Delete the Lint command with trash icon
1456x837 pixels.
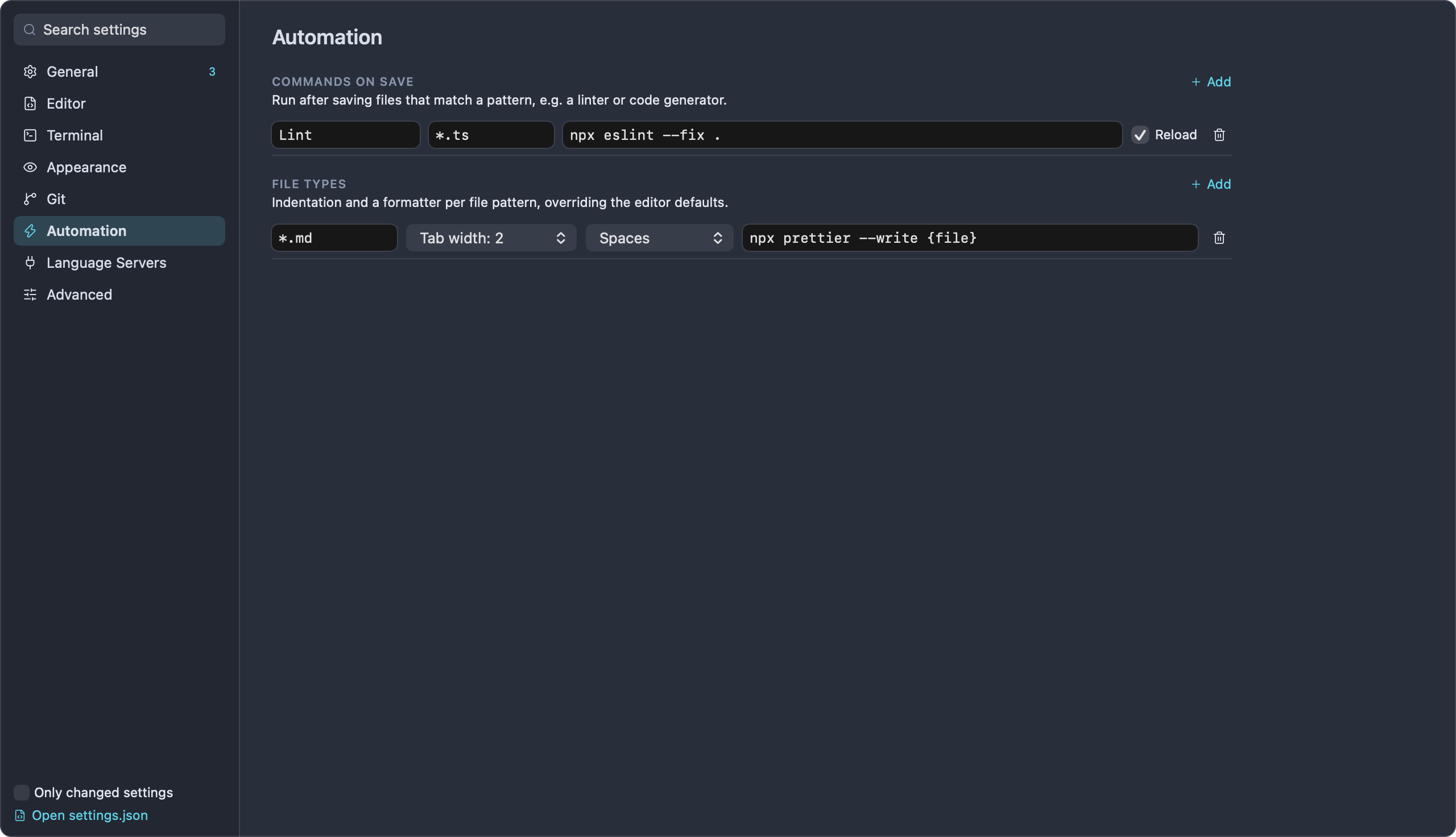click(1219, 135)
